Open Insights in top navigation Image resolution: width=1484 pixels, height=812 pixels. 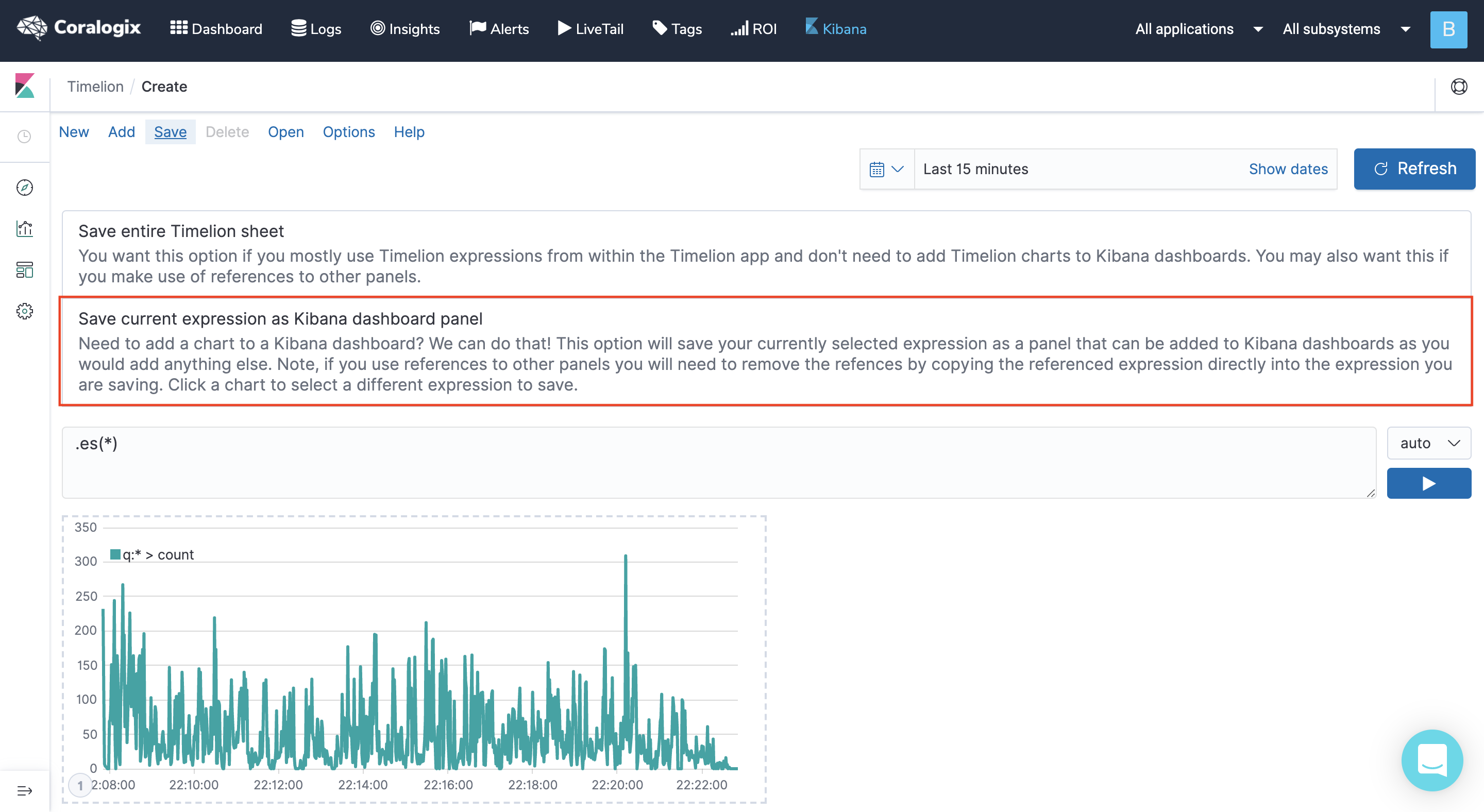coord(405,29)
